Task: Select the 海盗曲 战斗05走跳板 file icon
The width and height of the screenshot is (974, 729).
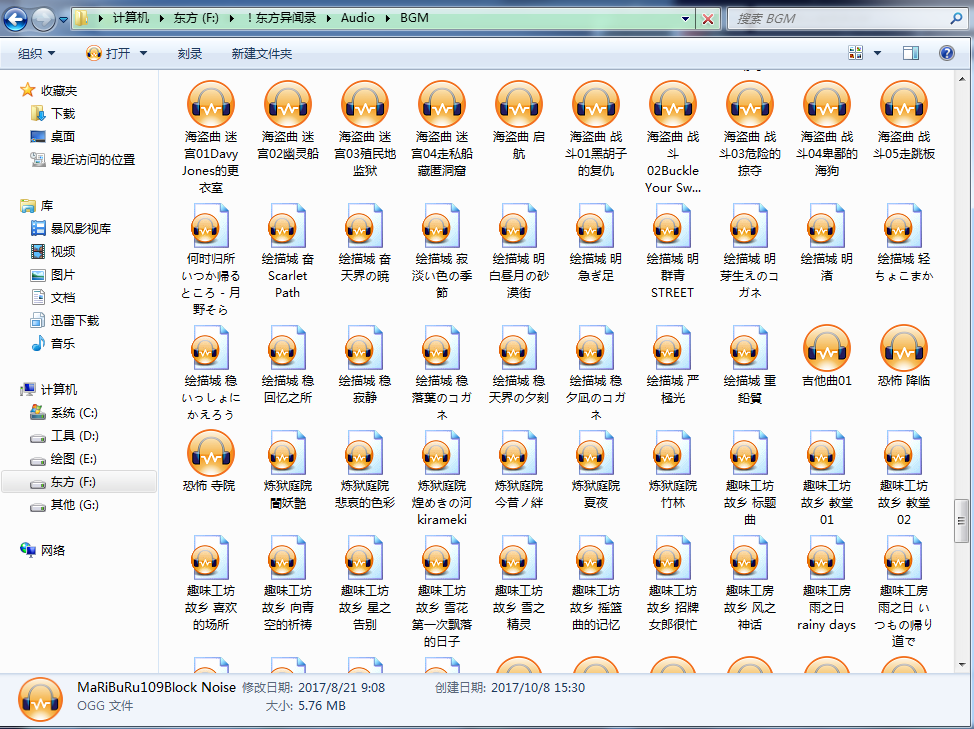Action: point(904,104)
